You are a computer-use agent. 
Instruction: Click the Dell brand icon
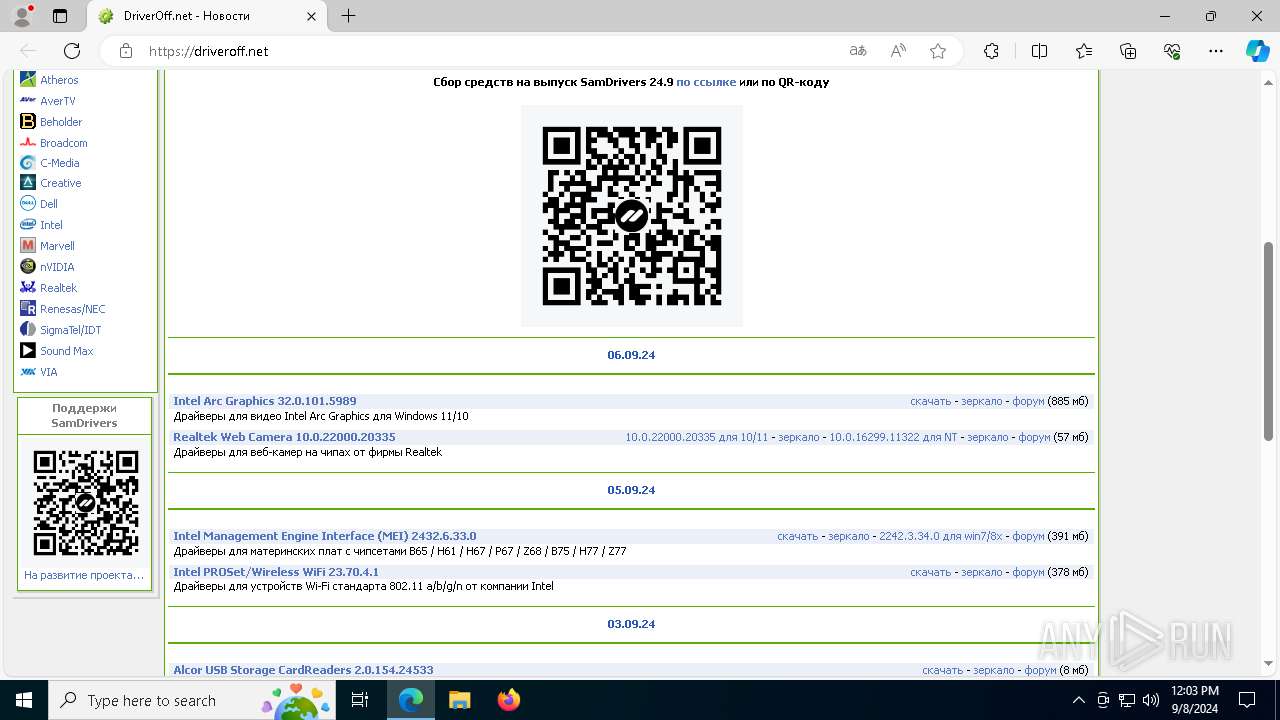pyautogui.click(x=28, y=204)
